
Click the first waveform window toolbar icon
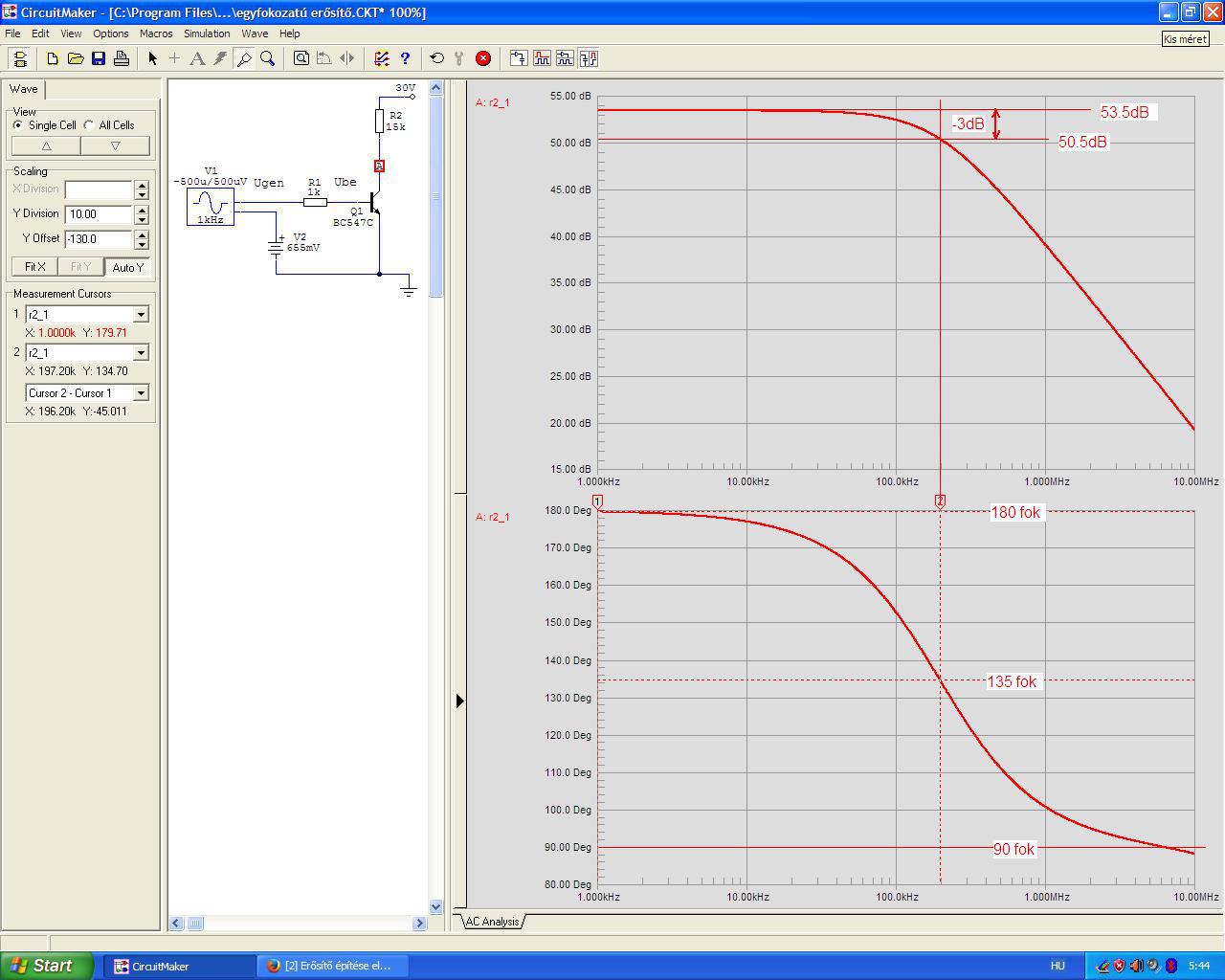pyautogui.click(x=542, y=58)
